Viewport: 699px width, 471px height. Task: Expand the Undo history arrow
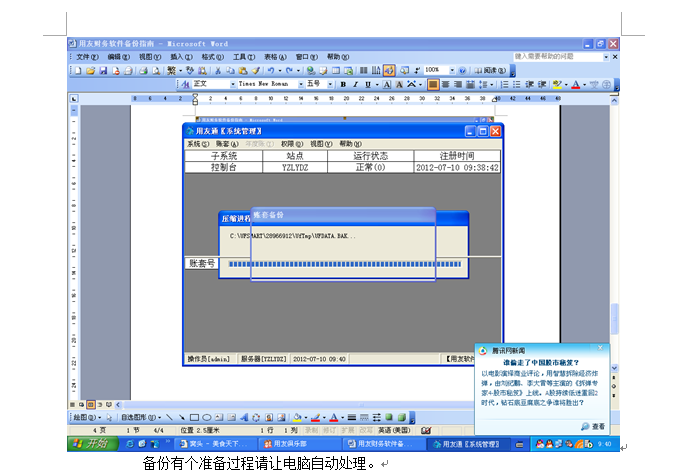point(280,70)
